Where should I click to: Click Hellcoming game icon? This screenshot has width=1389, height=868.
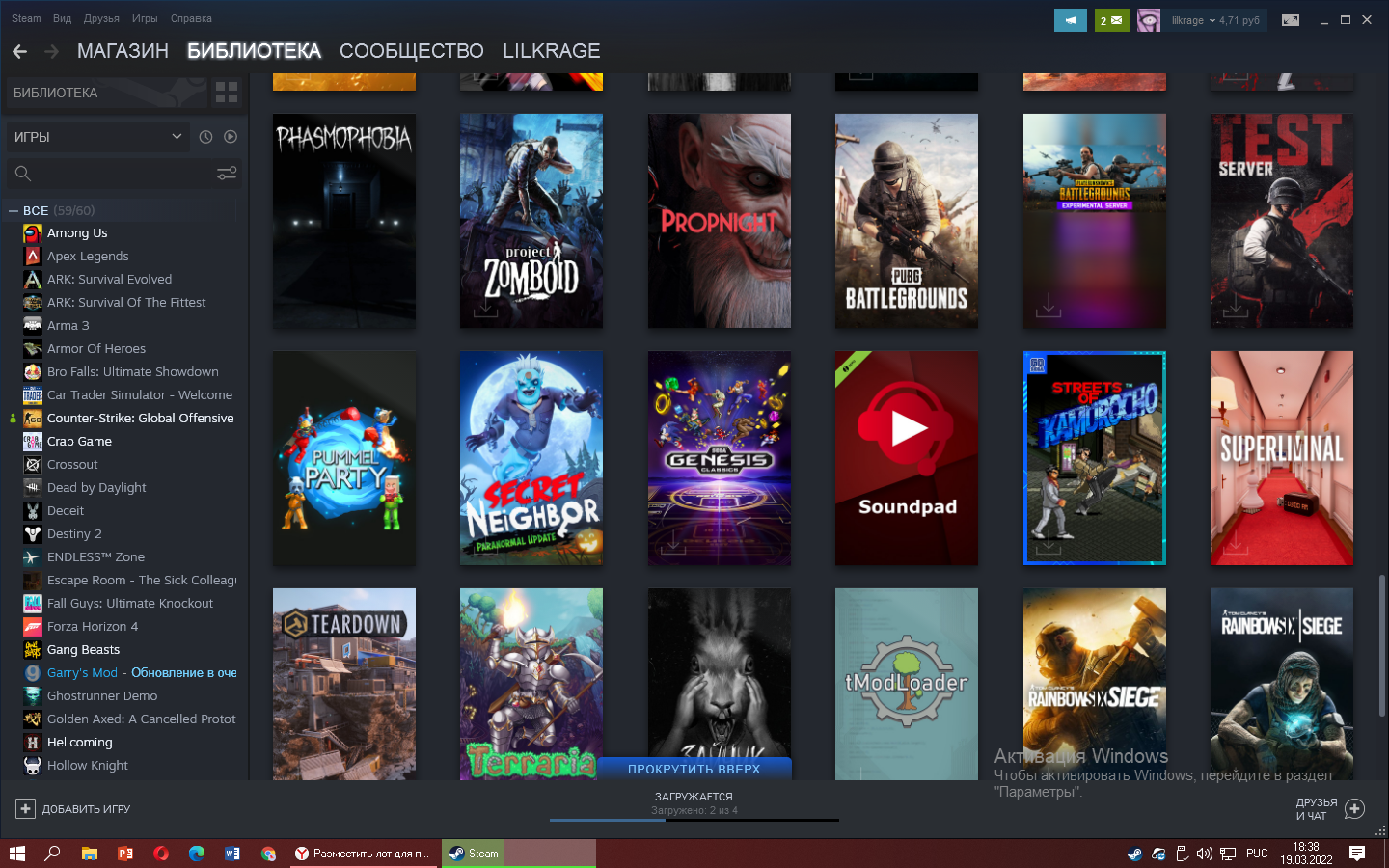click(33, 743)
